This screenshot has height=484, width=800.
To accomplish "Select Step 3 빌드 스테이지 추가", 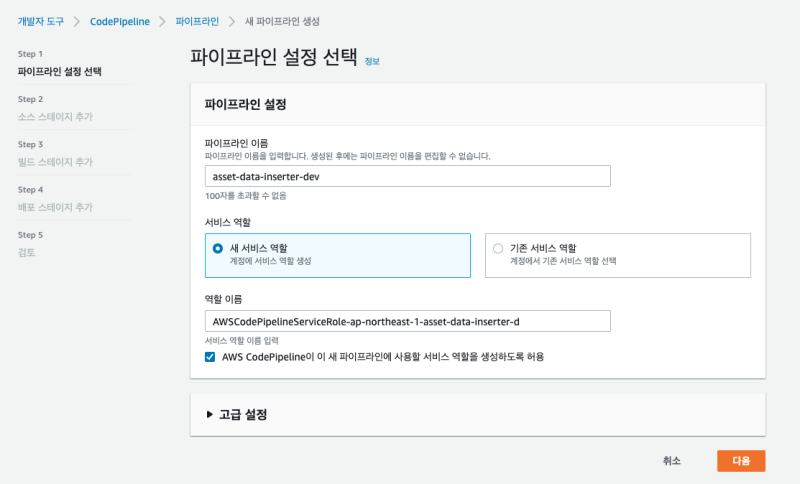I will (x=55, y=162).
